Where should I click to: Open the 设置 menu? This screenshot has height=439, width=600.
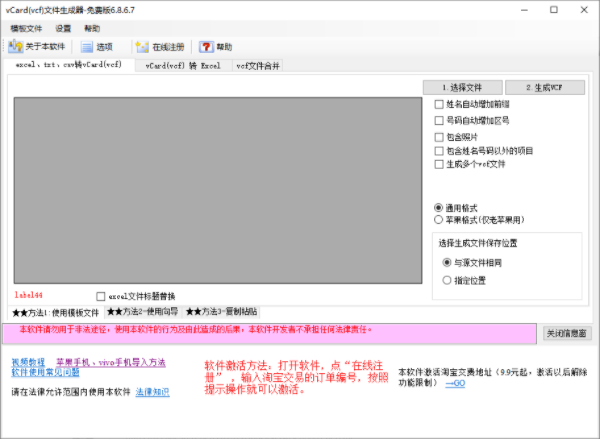click(63, 29)
